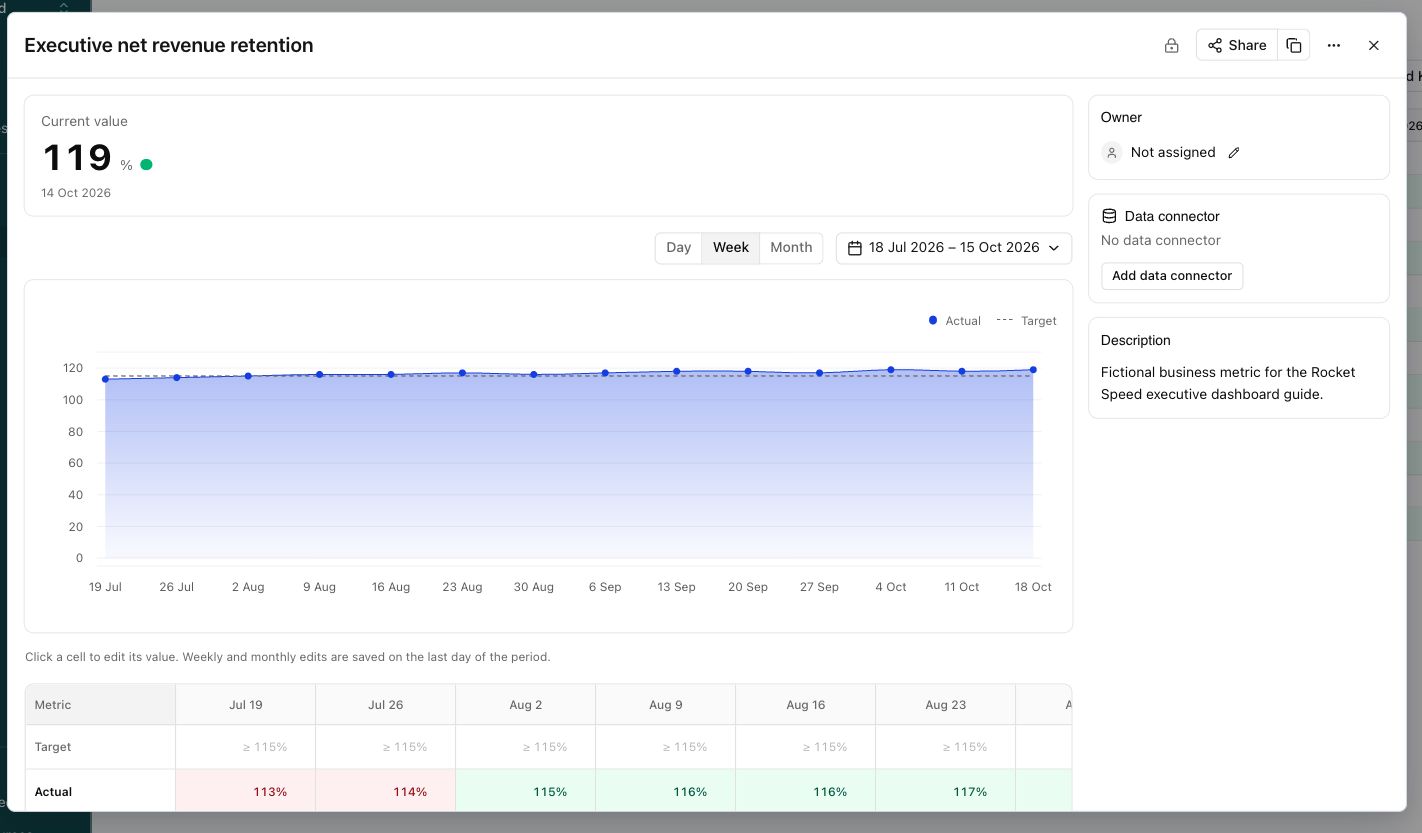
Task: Click the No data connector text
Action: [1161, 240]
